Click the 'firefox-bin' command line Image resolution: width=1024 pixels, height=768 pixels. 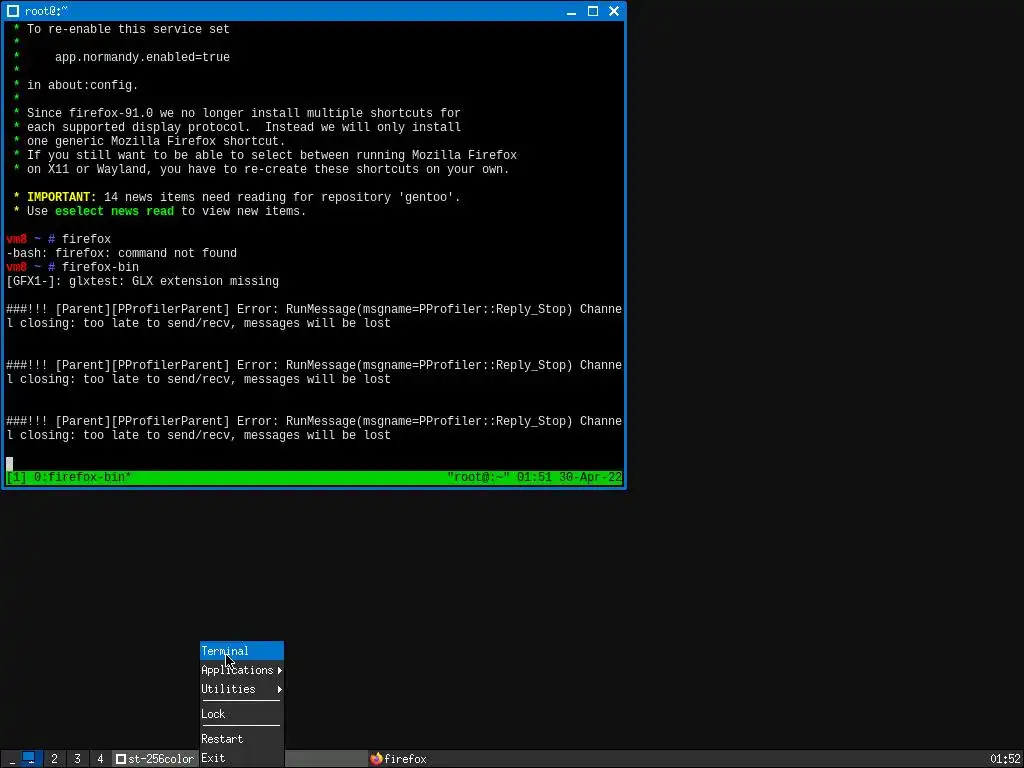pos(101,267)
